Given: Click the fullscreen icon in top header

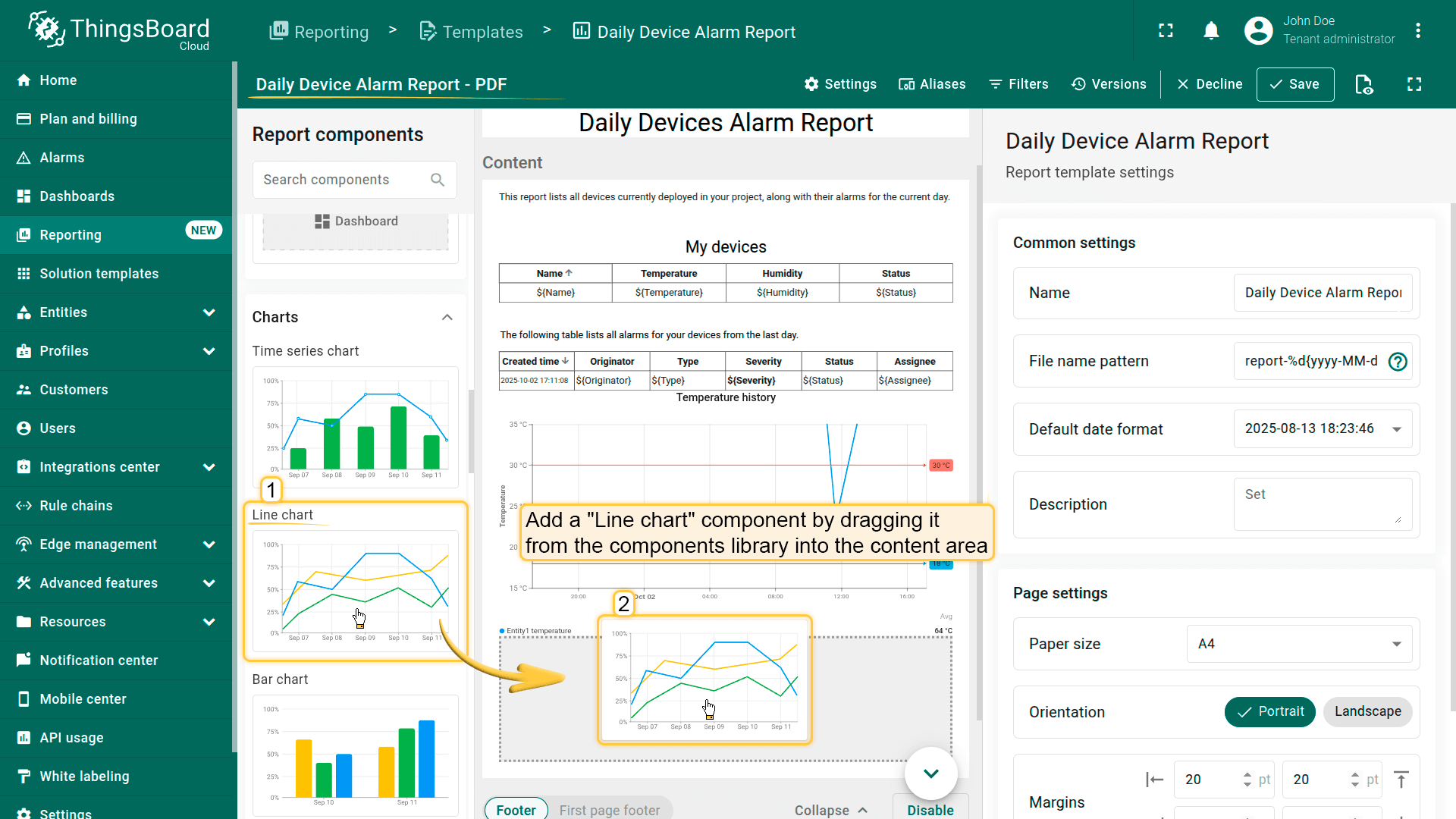Looking at the screenshot, I should [x=1166, y=30].
